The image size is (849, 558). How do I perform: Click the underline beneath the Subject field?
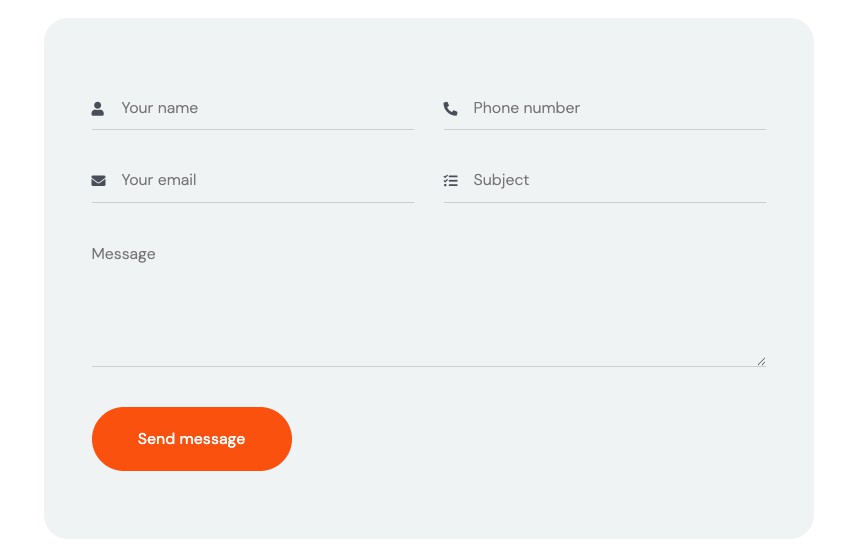[604, 202]
